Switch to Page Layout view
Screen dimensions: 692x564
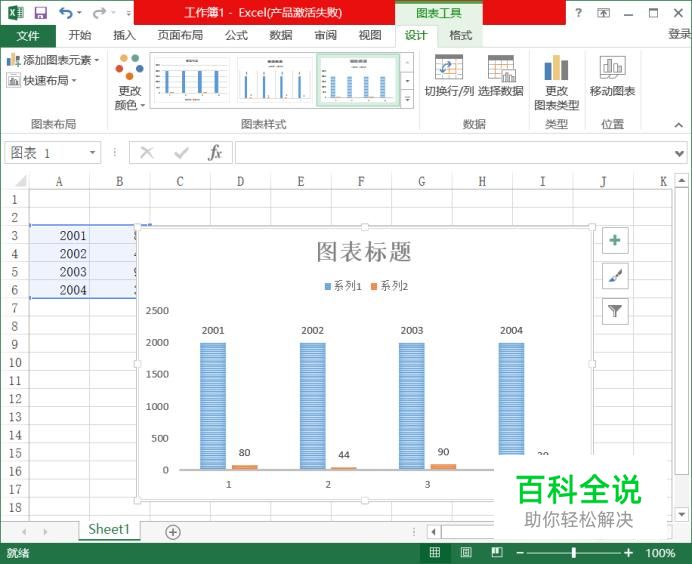(466, 553)
